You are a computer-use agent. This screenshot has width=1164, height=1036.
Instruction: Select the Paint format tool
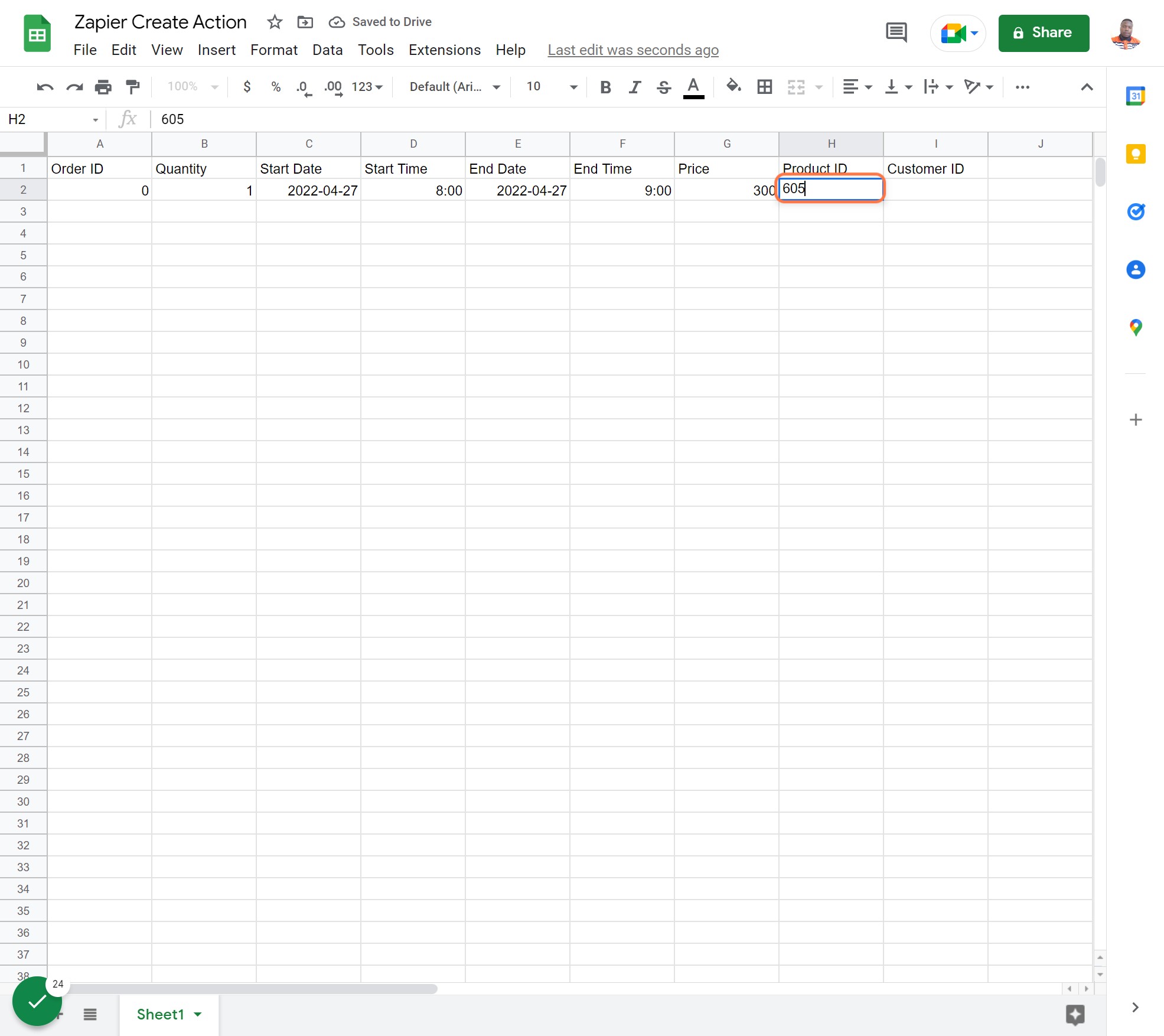pyautogui.click(x=133, y=87)
